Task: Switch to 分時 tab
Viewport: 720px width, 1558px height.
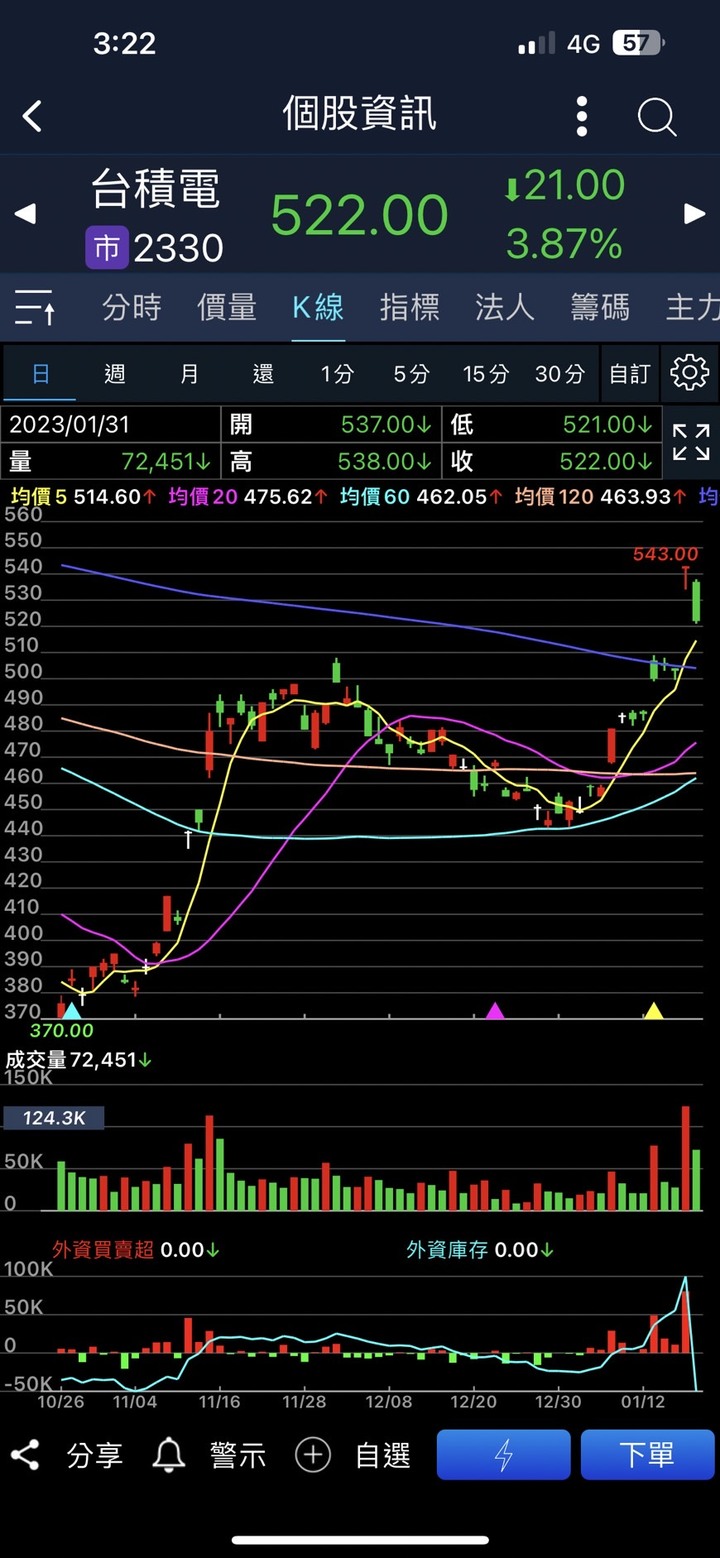Action: (131, 308)
